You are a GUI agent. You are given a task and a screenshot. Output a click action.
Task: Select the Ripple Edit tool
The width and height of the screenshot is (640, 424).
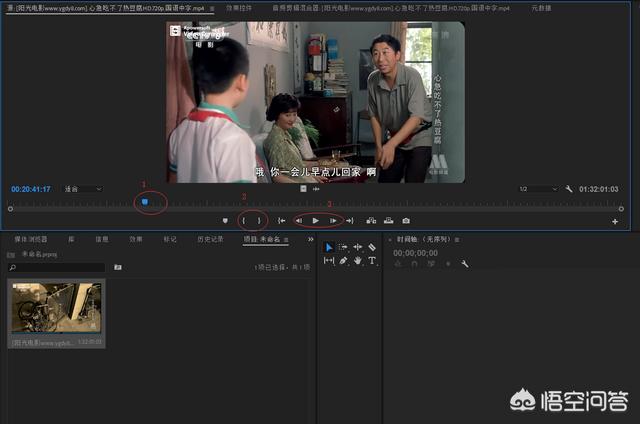pyautogui.click(x=358, y=247)
